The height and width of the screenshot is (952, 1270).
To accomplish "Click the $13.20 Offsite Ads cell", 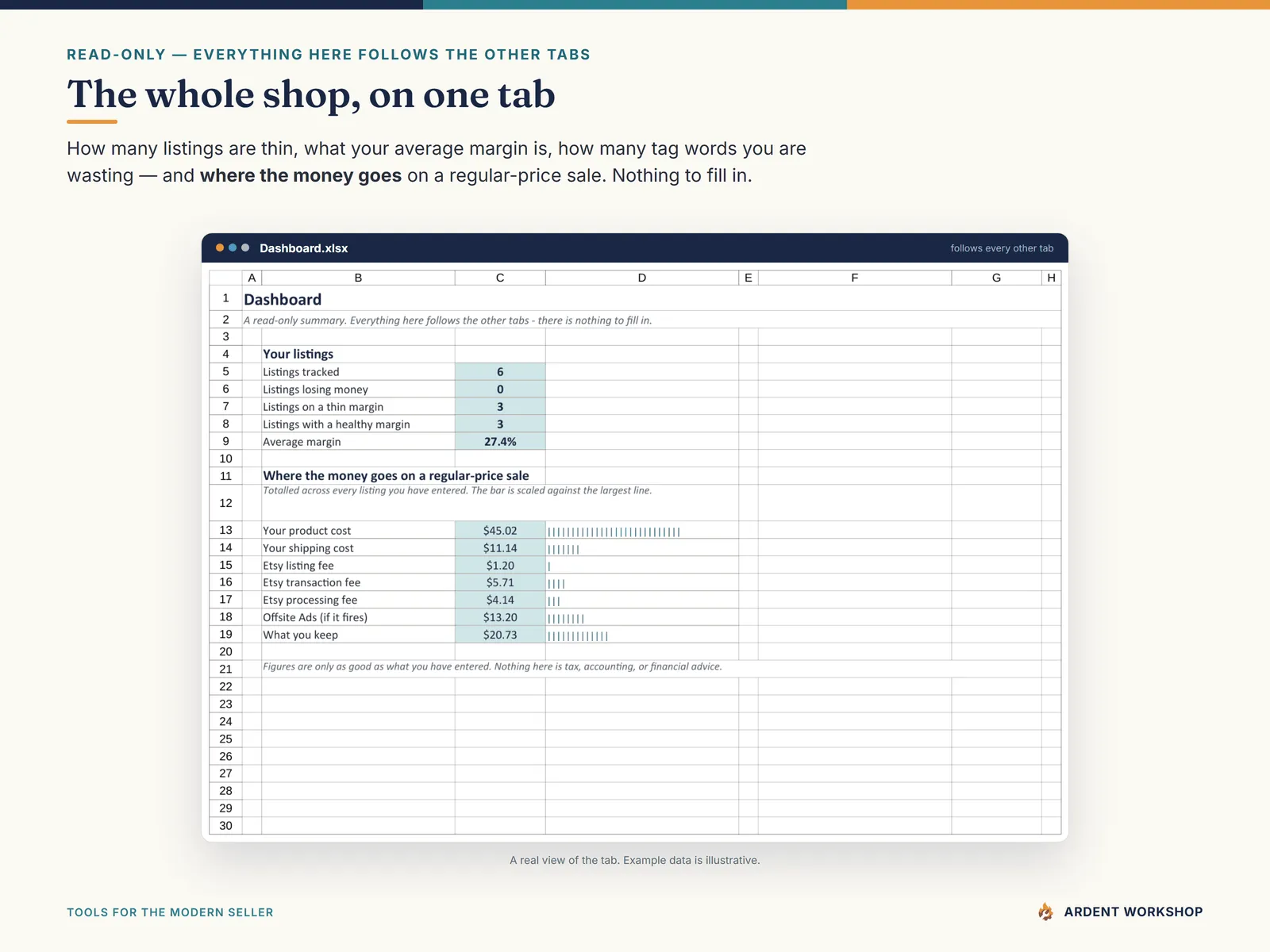I will [x=500, y=617].
